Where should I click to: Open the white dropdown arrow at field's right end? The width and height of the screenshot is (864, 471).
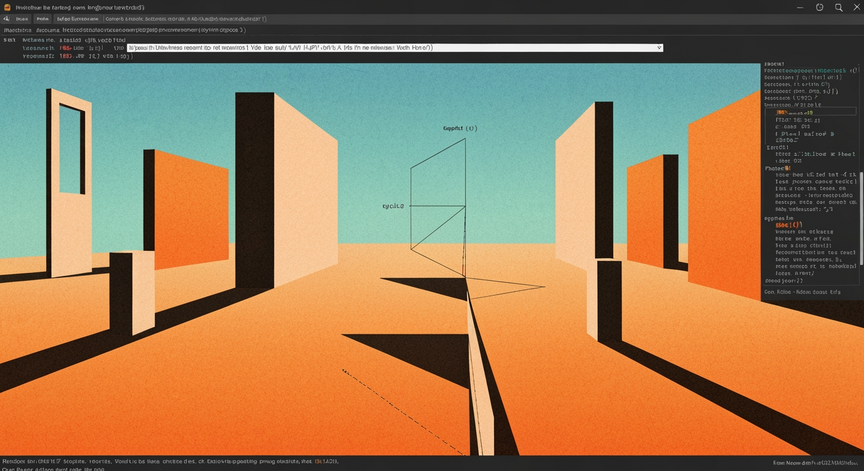tap(658, 48)
